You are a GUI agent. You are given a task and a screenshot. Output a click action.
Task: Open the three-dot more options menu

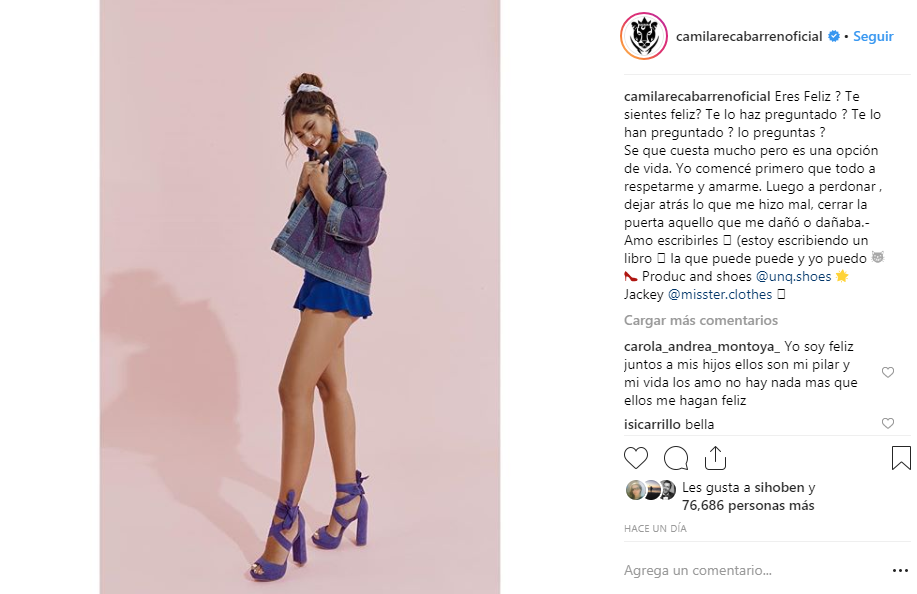901,571
